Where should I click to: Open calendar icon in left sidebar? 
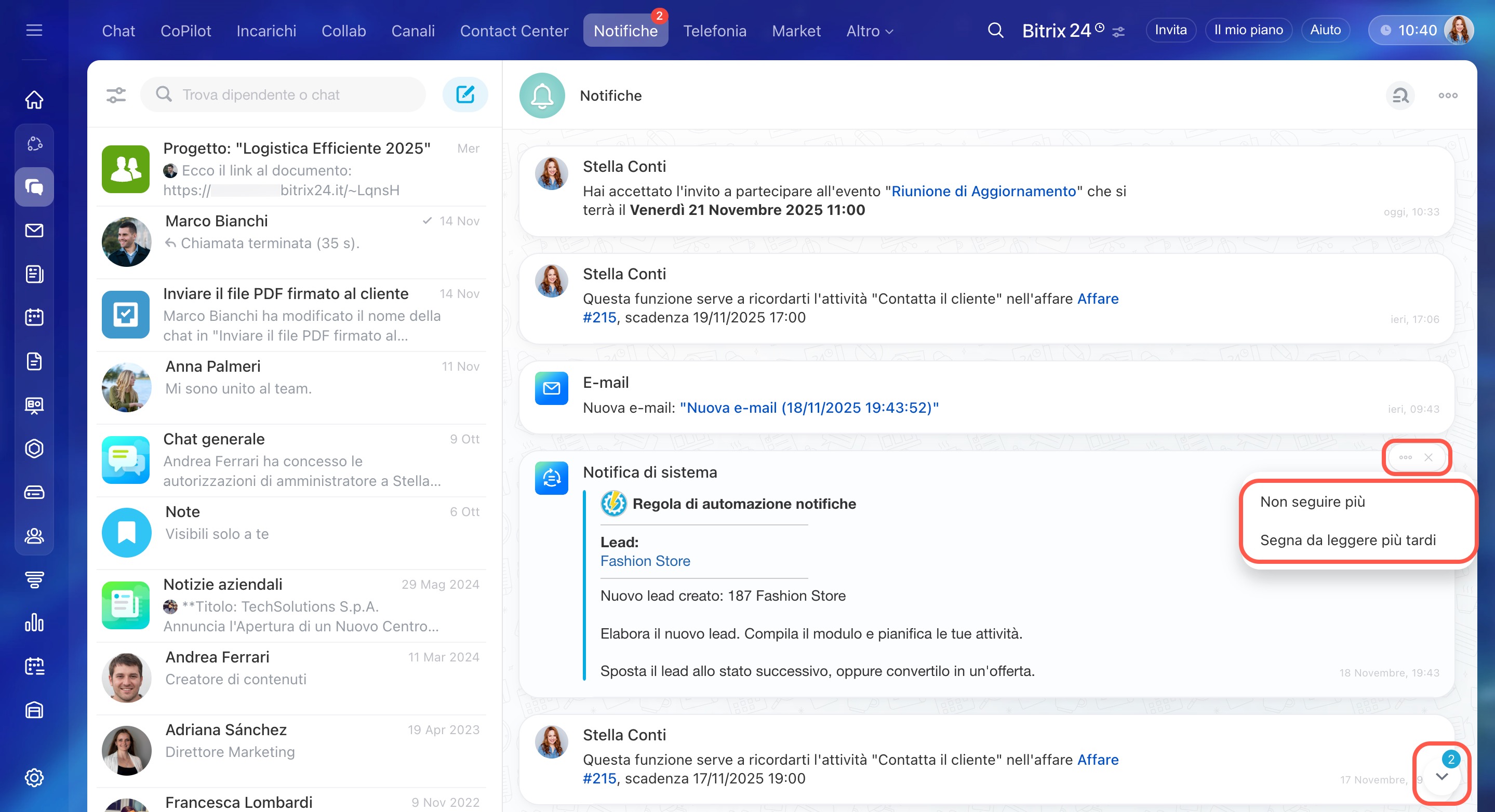tap(34, 317)
